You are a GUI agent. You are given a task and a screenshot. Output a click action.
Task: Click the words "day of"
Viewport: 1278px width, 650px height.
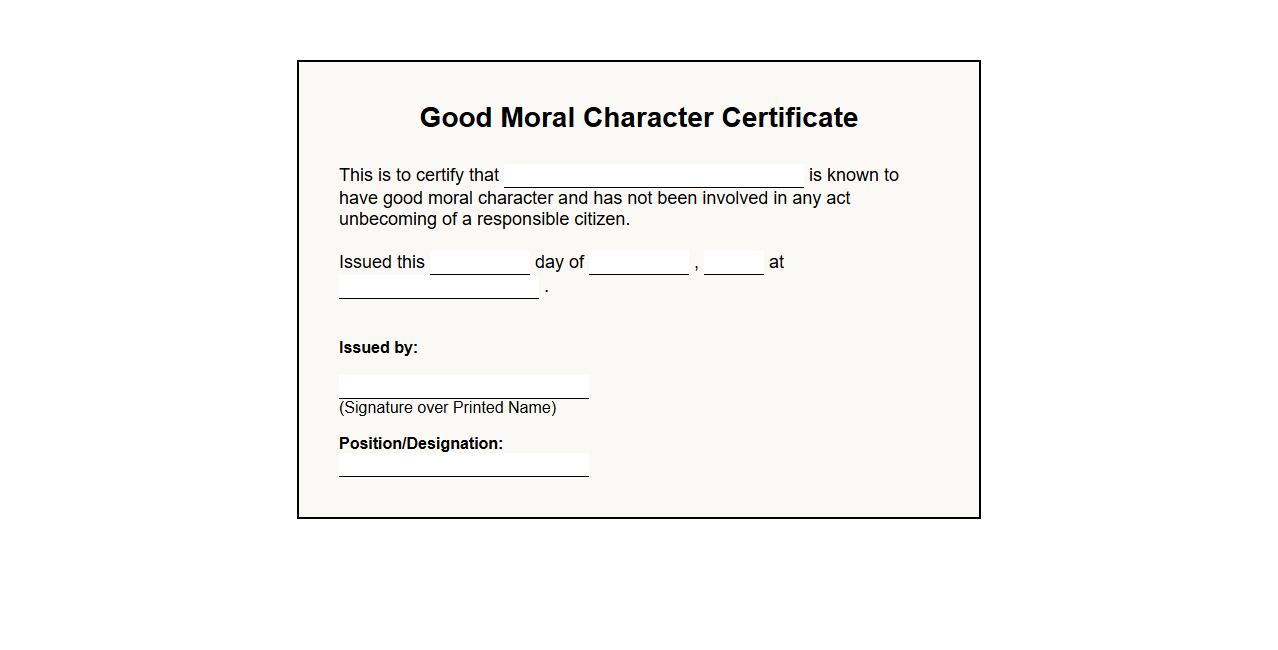coord(559,262)
